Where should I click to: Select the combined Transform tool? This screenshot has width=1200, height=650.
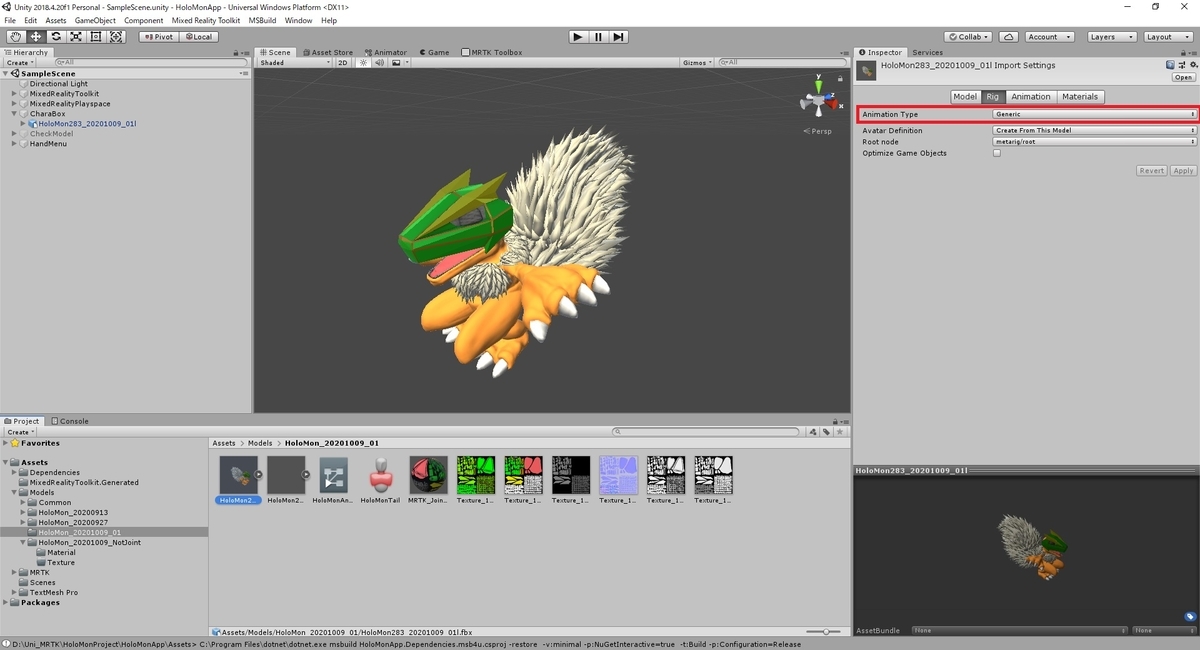coord(116,37)
